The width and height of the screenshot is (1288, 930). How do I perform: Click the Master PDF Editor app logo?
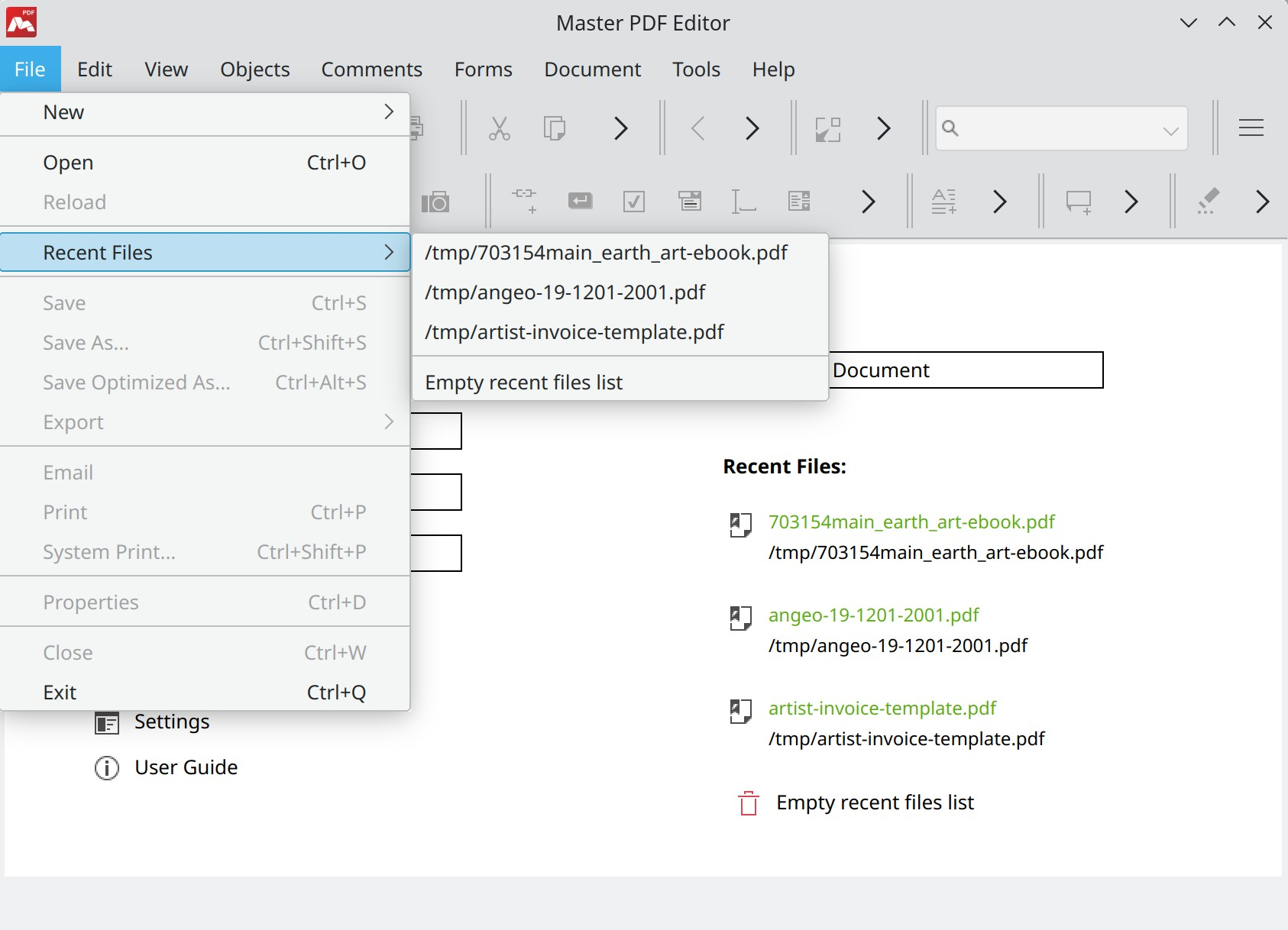tap(21, 23)
